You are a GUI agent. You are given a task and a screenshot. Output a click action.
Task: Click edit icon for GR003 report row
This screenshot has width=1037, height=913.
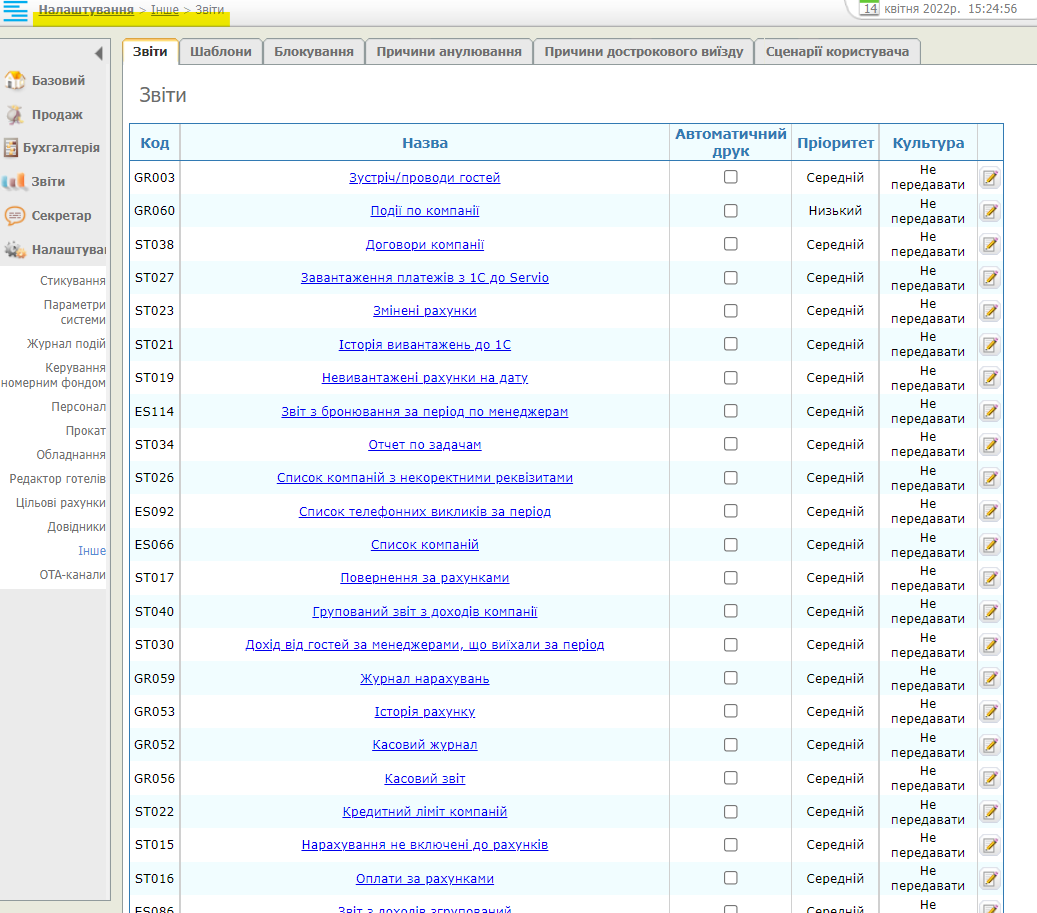(990, 178)
